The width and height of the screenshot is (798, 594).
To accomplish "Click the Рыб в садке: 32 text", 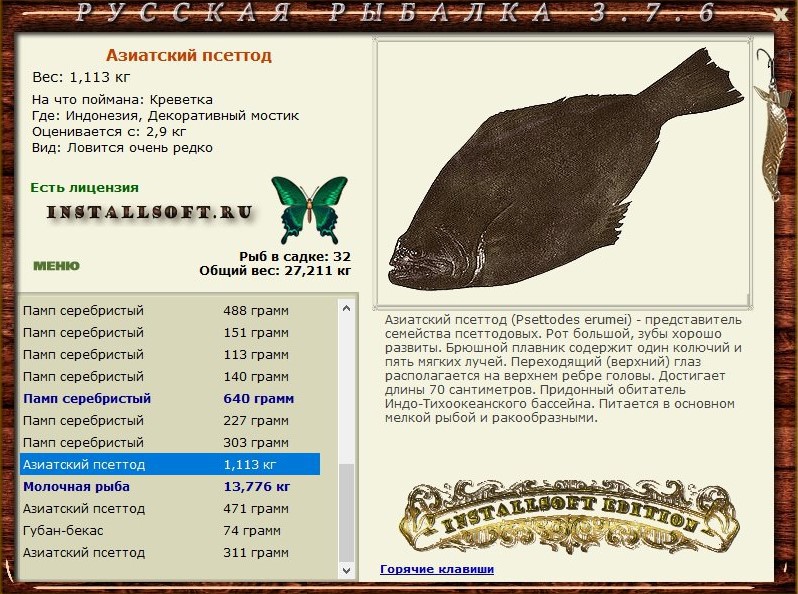I will tap(295, 256).
